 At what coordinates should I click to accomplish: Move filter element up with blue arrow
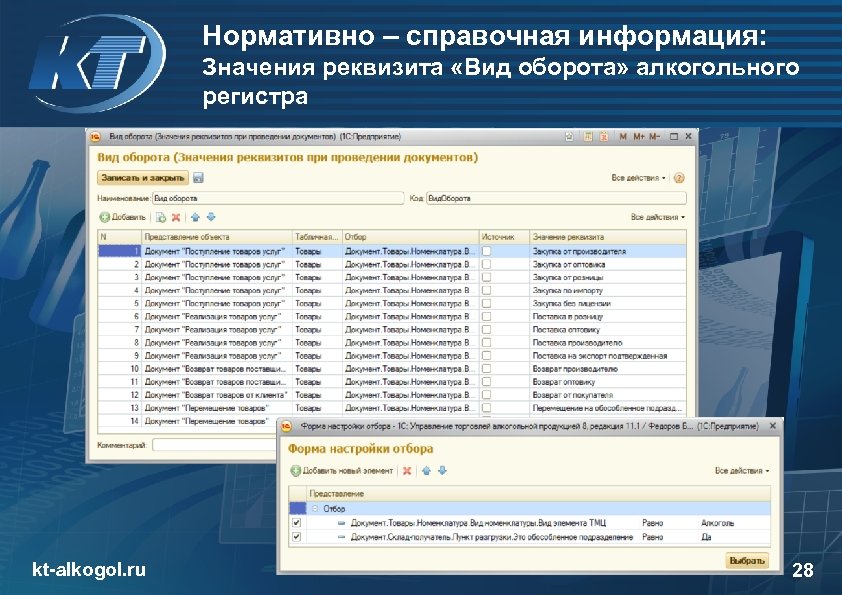426,471
